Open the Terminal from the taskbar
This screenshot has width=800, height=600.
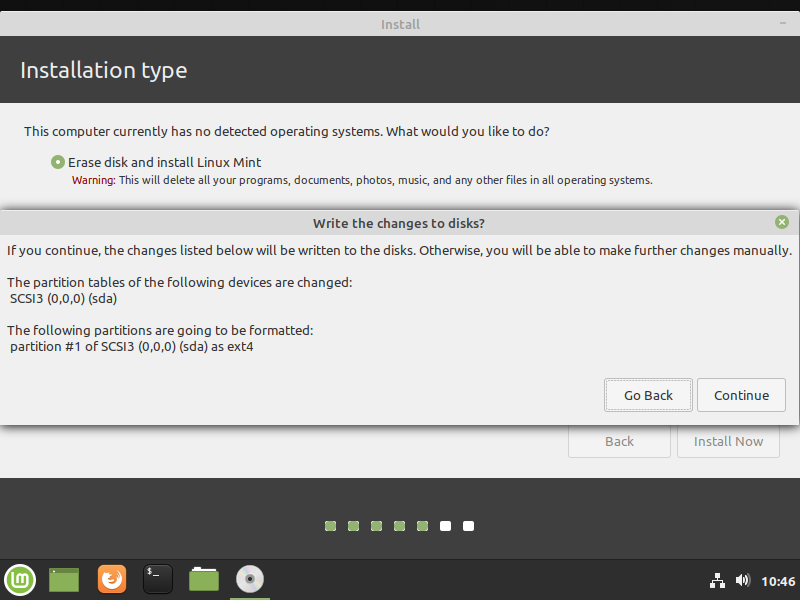tap(158, 580)
